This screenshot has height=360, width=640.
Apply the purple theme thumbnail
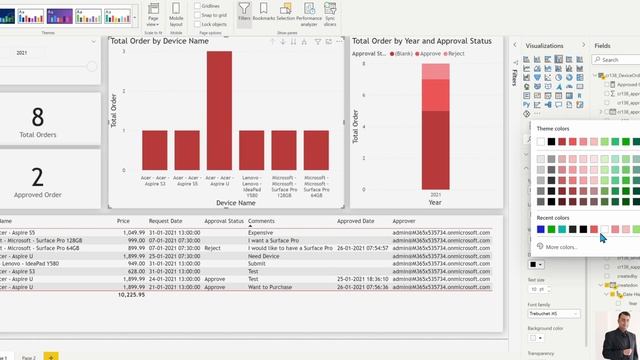[60, 17]
